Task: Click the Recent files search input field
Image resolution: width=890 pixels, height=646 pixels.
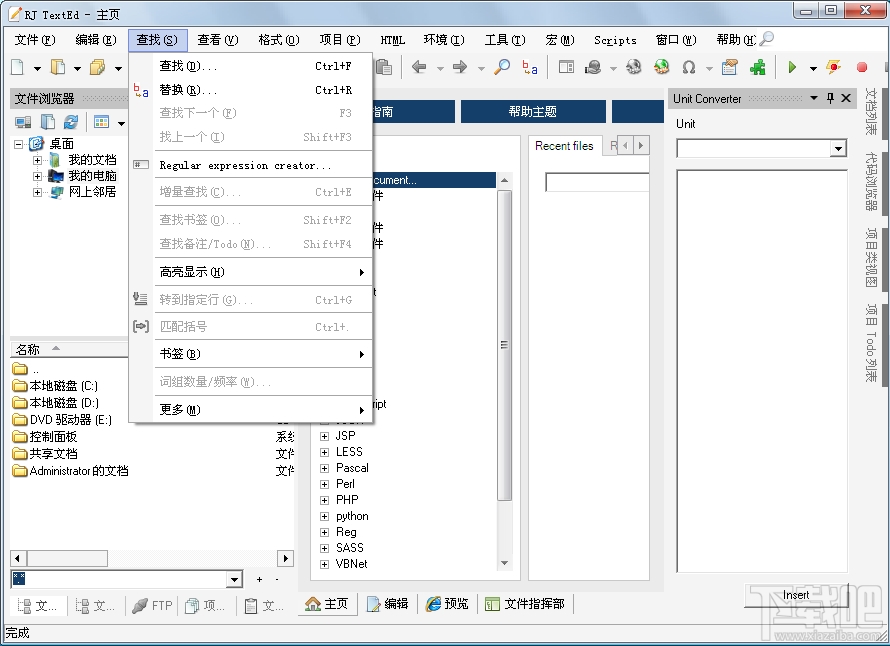Action: (x=597, y=182)
